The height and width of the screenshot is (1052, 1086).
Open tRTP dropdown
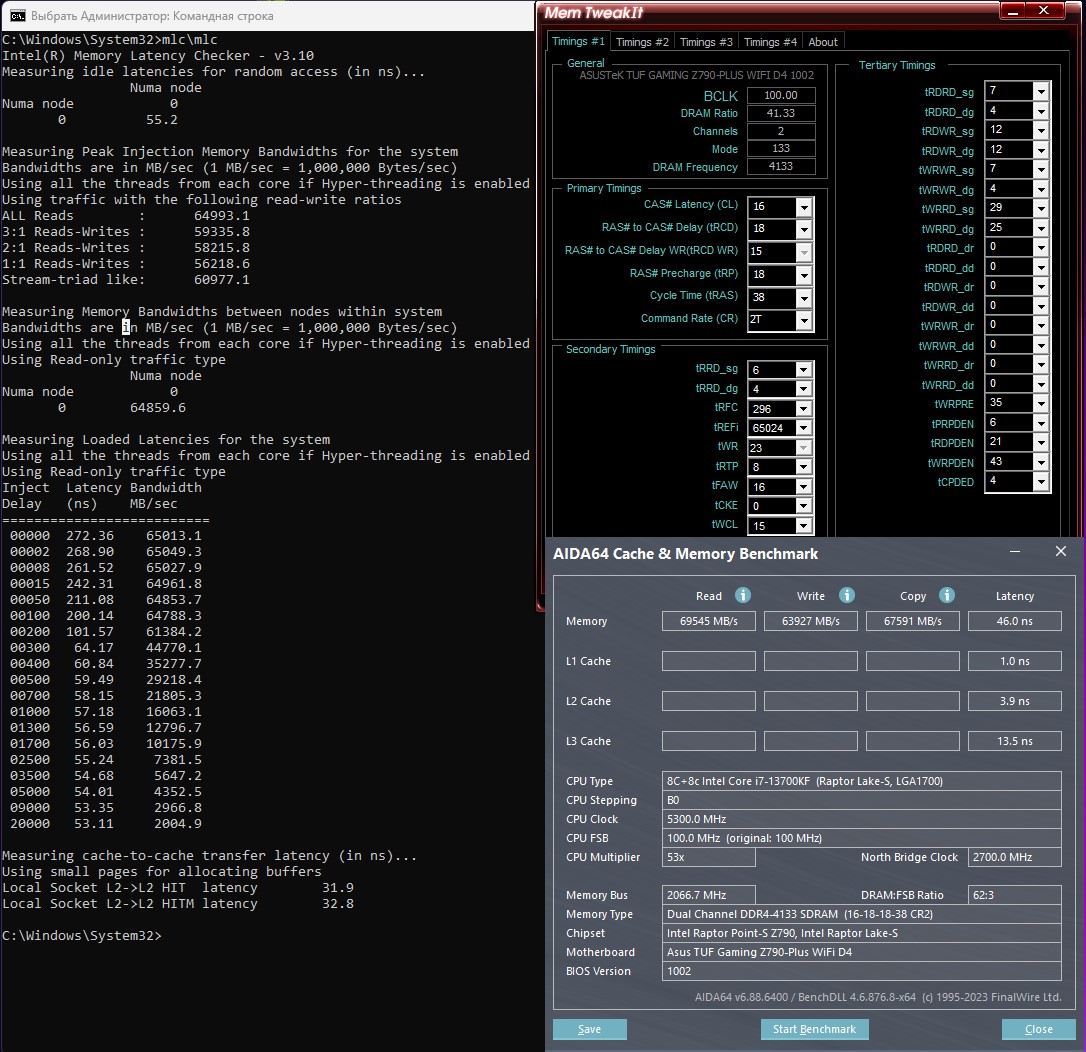click(x=803, y=467)
